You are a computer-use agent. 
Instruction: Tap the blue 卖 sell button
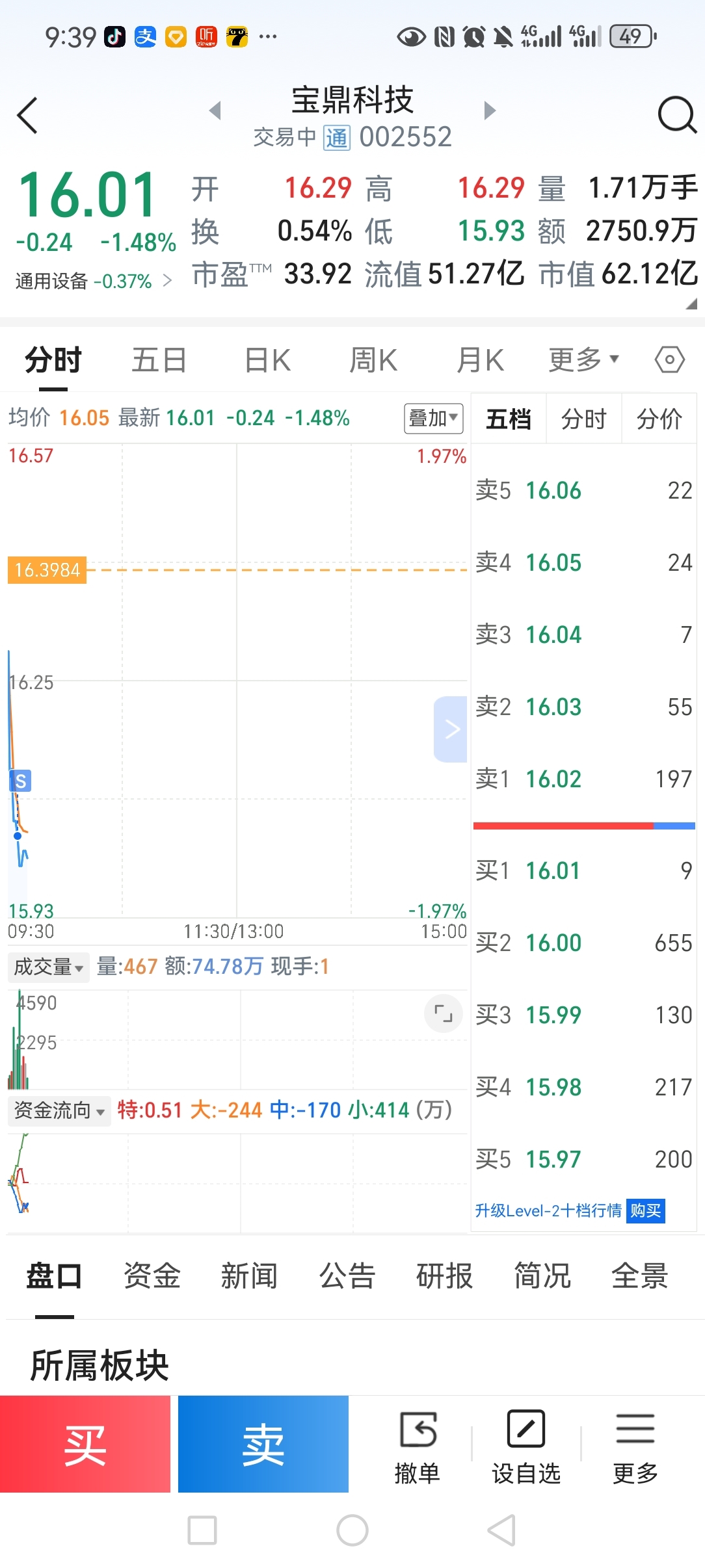(263, 1444)
